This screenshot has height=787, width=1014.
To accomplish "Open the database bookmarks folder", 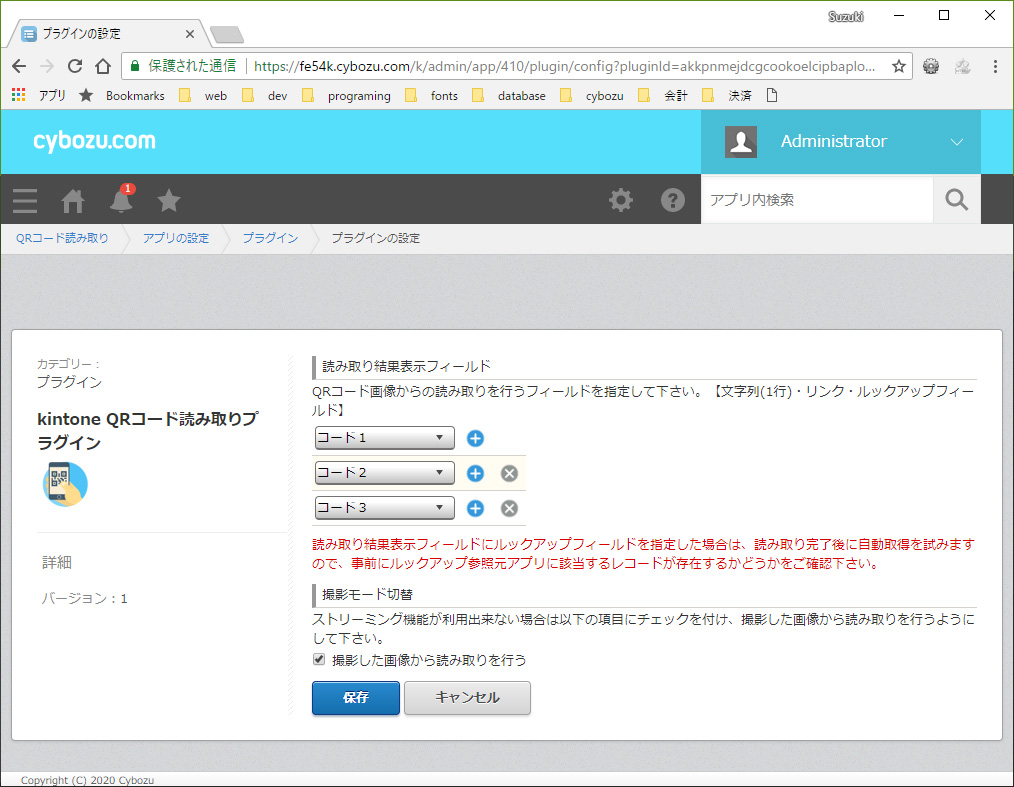I will pyautogui.click(x=509, y=96).
